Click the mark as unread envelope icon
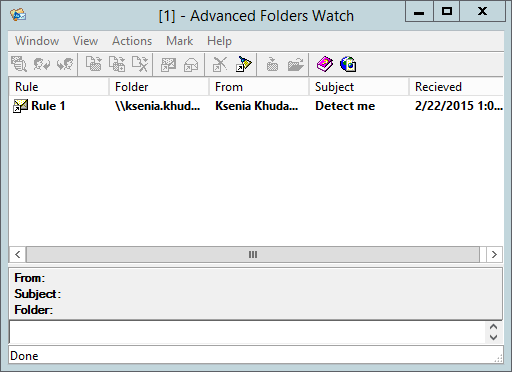The width and height of the screenshot is (512, 372). (168, 64)
